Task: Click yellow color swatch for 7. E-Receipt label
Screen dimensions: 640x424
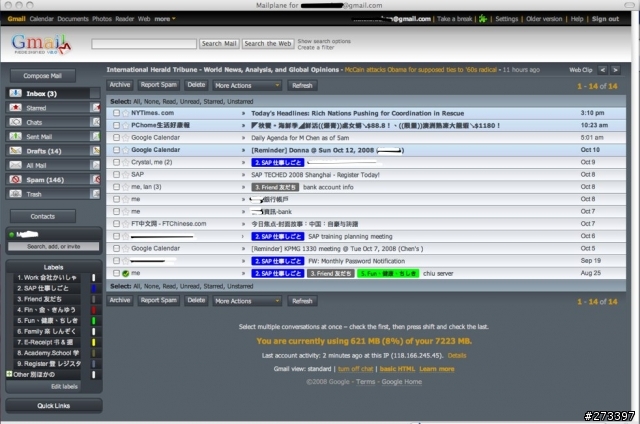Action: tap(93, 342)
